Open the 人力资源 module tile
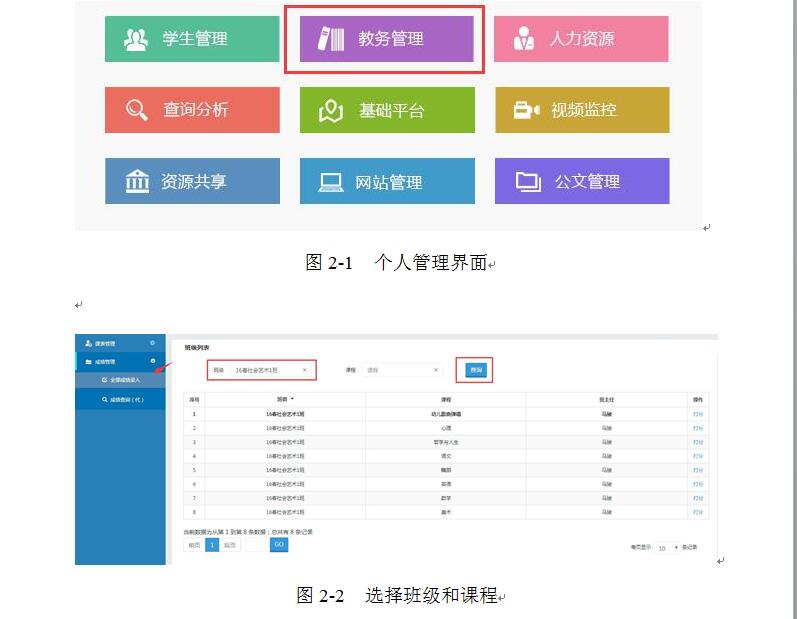The height and width of the screenshot is (619, 797). pyautogui.click(x=581, y=39)
